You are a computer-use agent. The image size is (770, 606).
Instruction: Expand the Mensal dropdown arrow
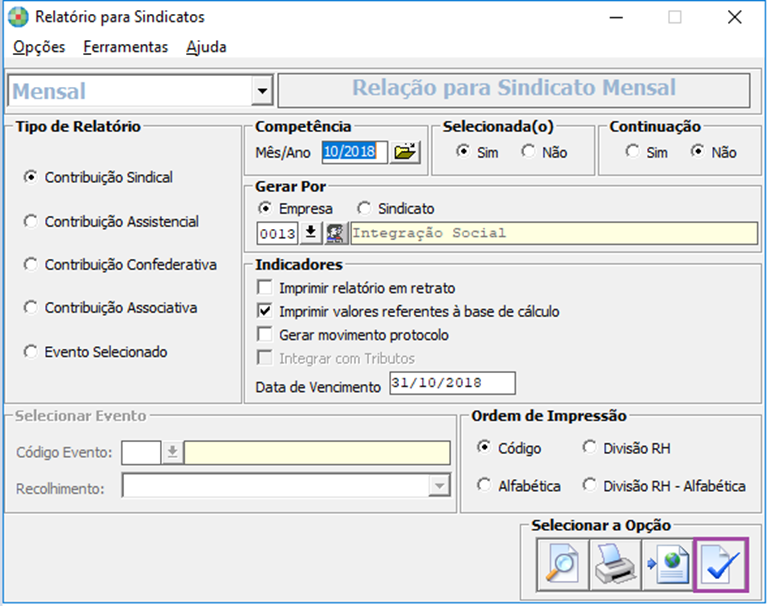click(x=262, y=91)
